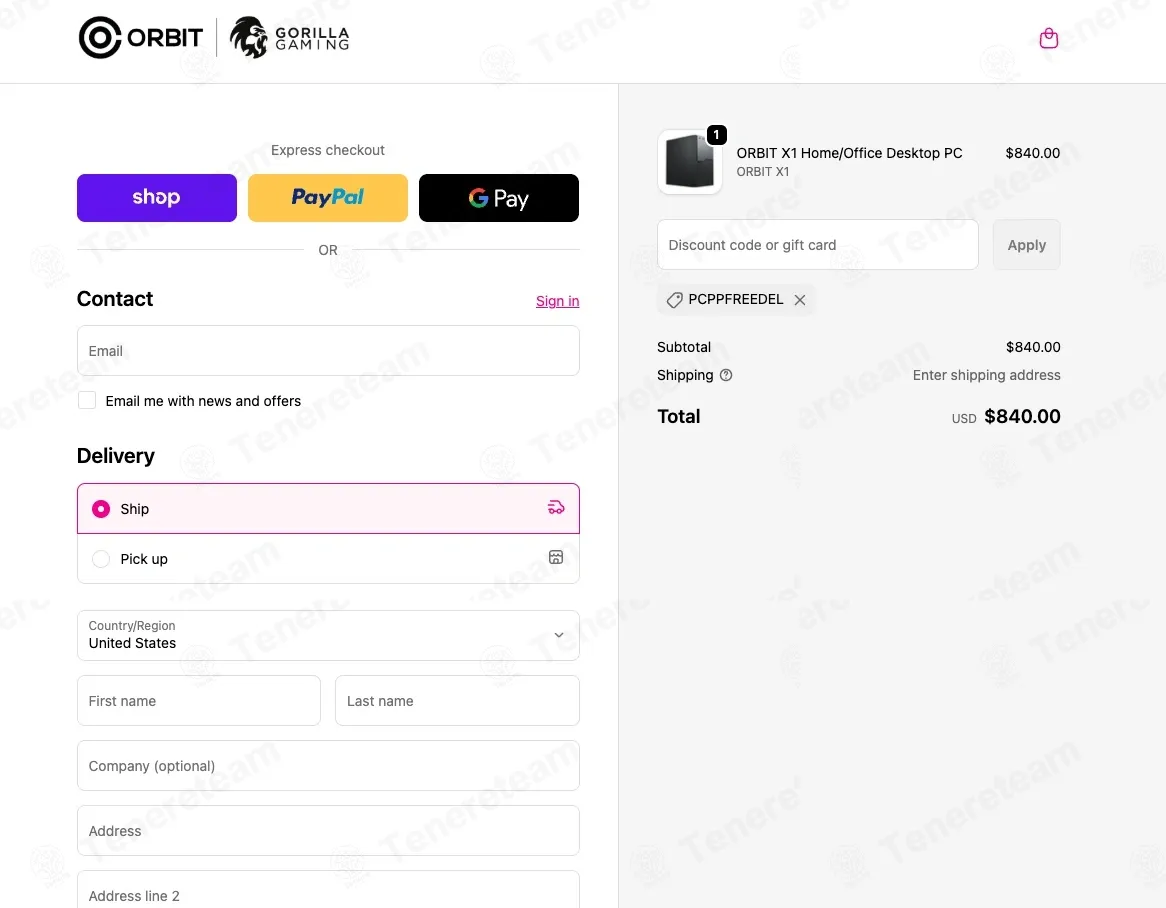Pay with Shop Pay express checkout
1166x908 pixels.
pyautogui.click(x=157, y=198)
